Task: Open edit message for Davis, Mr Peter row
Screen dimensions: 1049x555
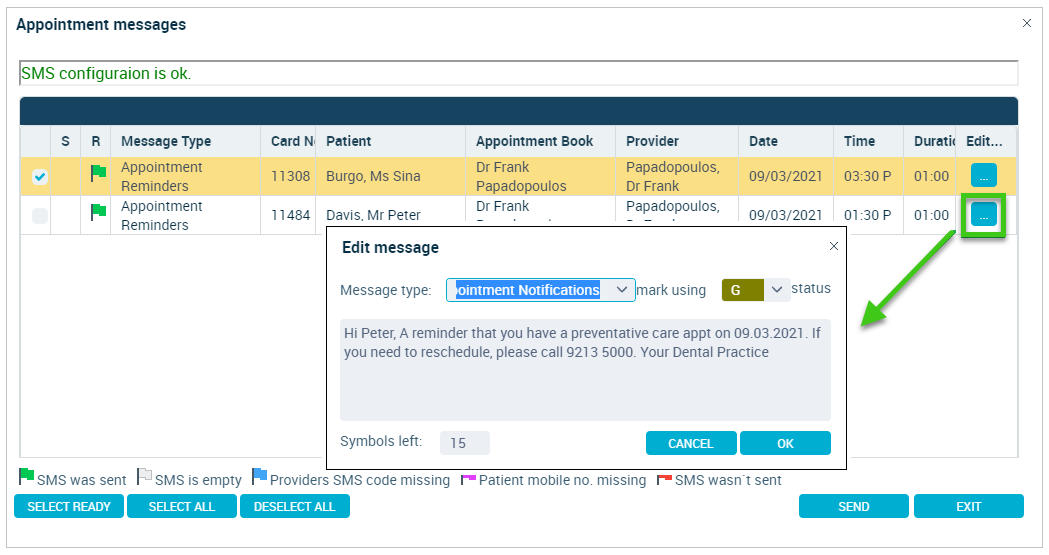Action: pos(983,215)
